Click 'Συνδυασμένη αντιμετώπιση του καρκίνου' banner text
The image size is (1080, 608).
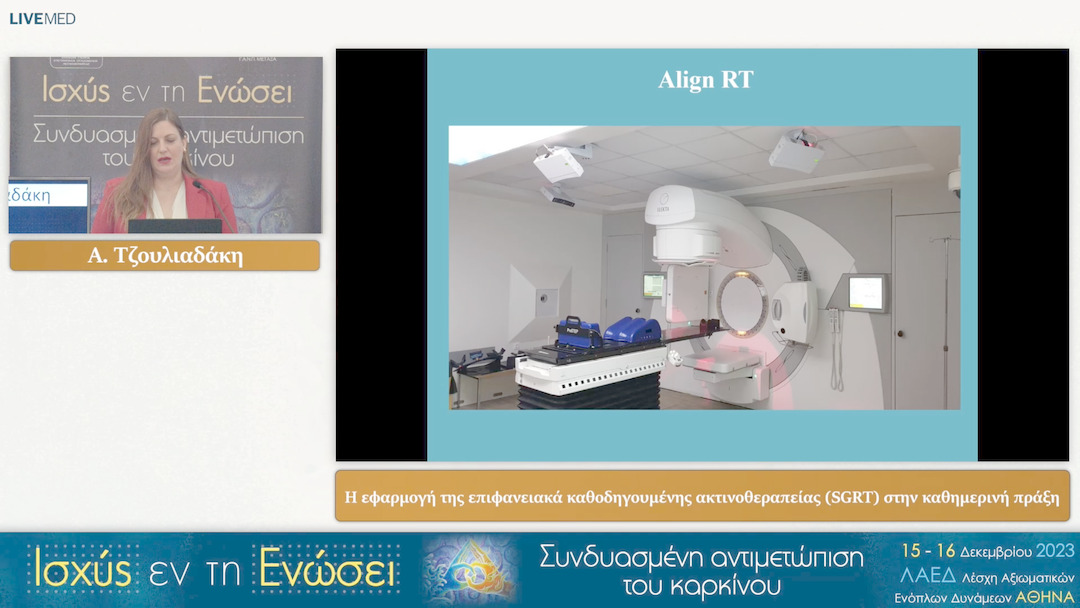[x=701, y=570]
